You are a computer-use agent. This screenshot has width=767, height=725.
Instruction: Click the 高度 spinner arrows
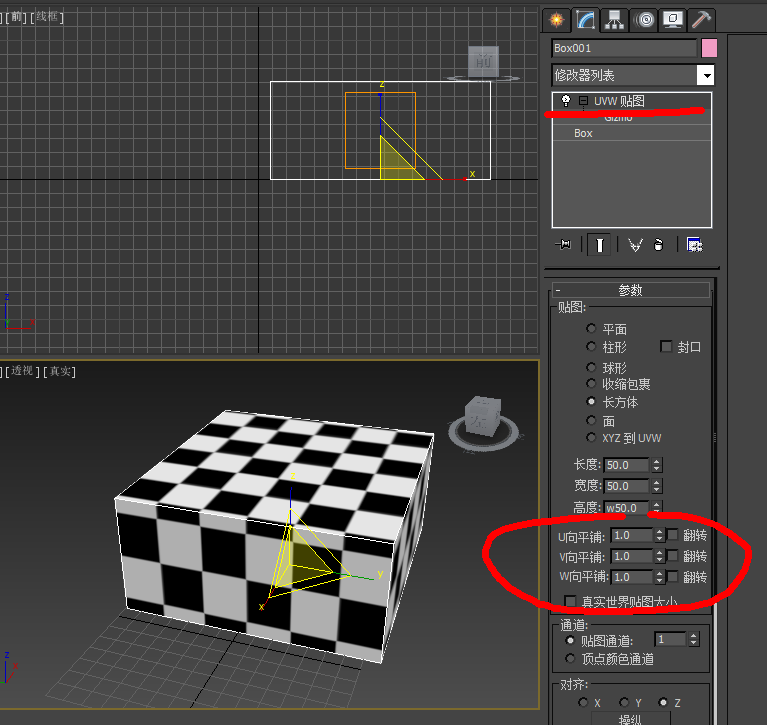656,507
